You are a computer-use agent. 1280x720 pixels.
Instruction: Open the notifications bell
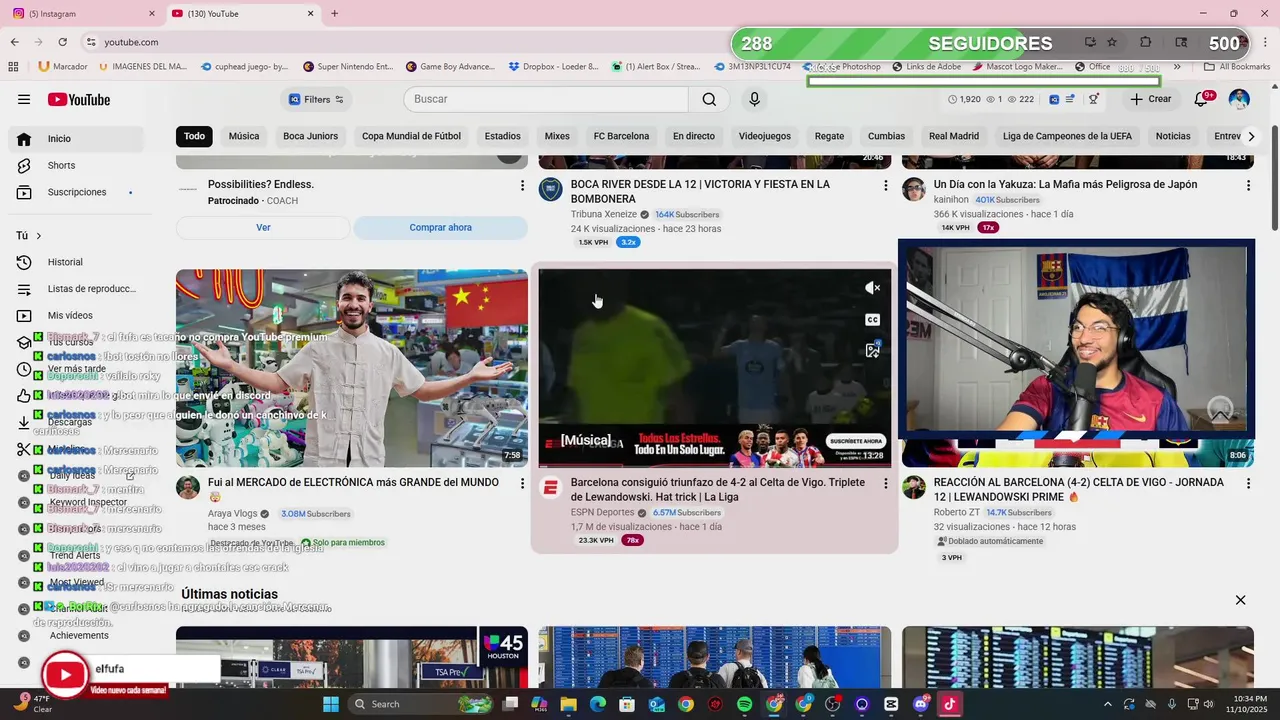click(1202, 99)
